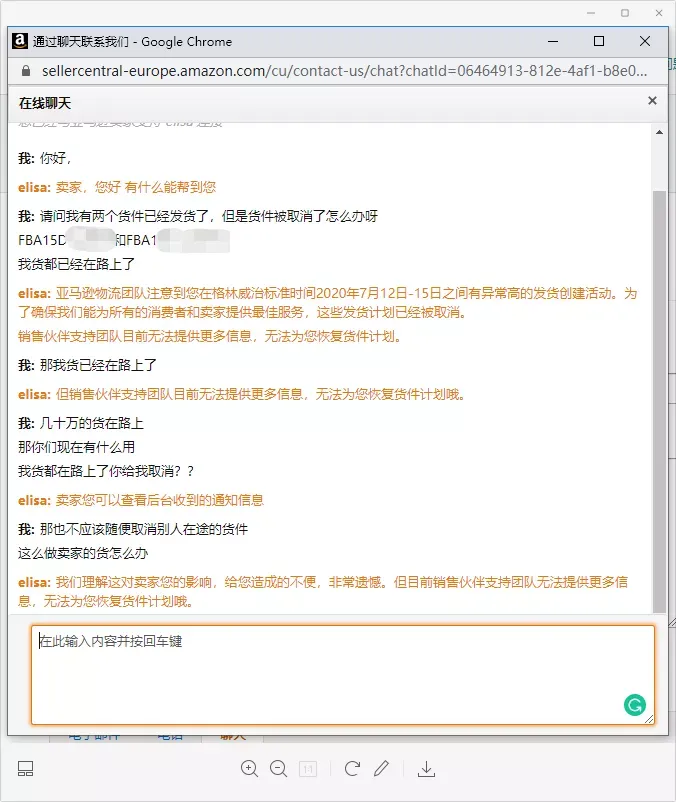The height and width of the screenshot is (802, 676).
Task: Maximize the outer image viewer window
Action: point(625,13)
